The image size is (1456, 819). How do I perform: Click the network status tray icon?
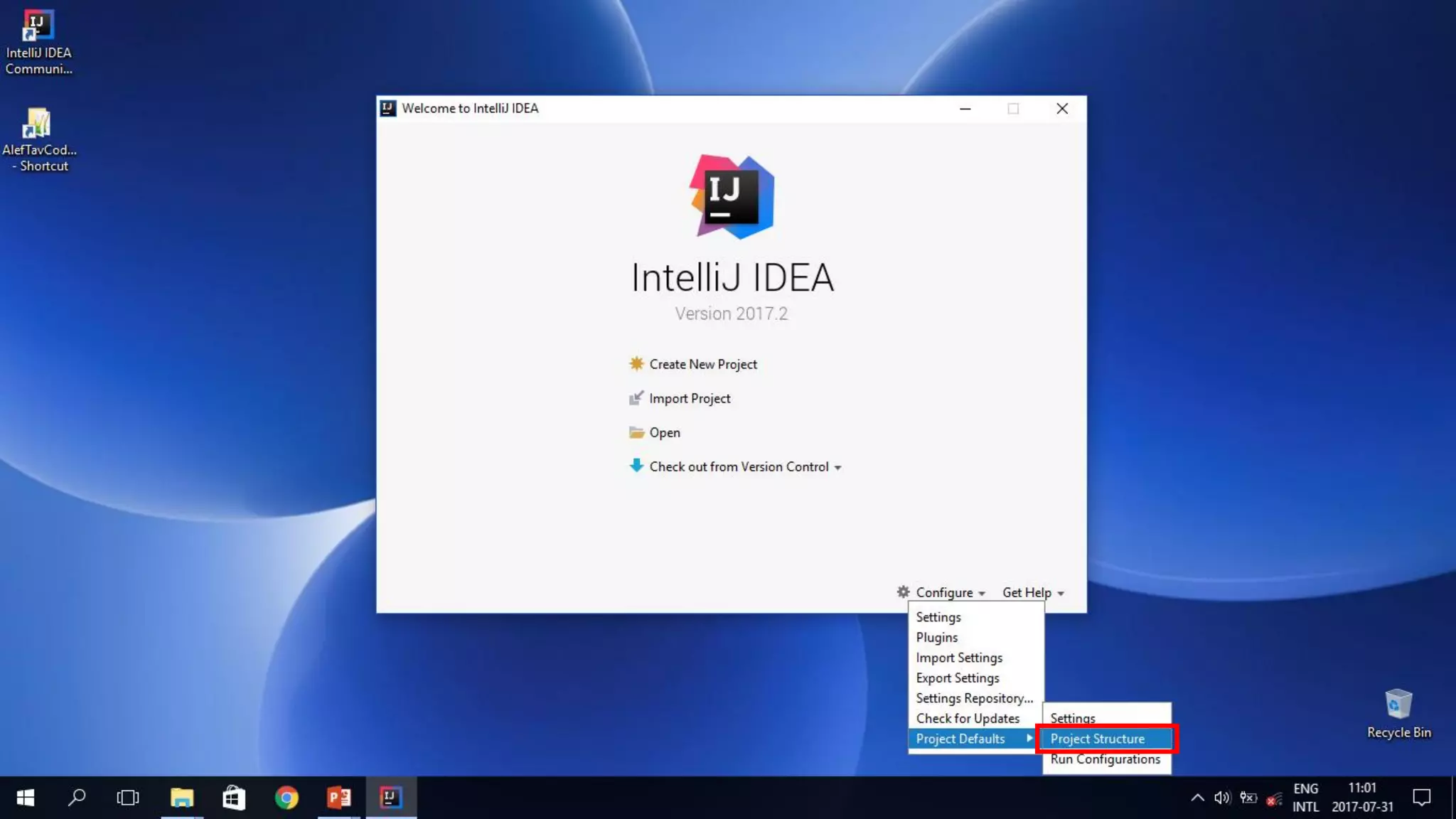coord(1274,799)
